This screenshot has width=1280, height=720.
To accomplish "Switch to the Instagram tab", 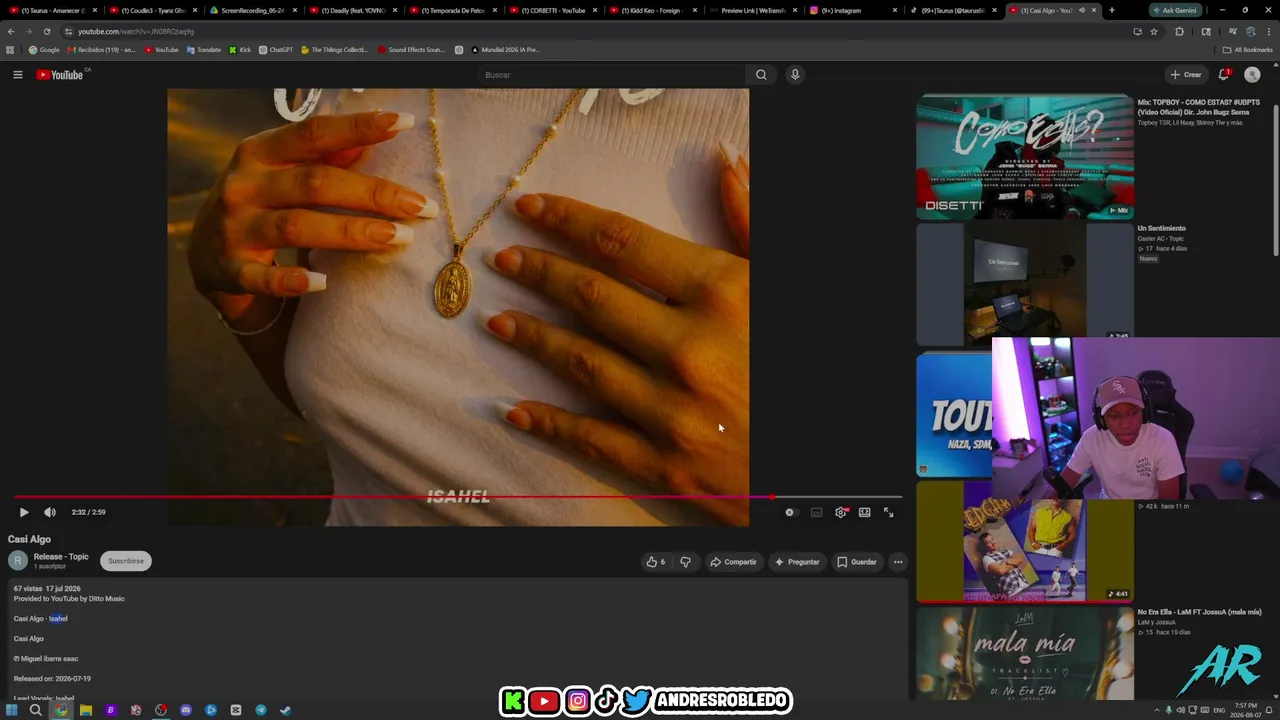I will (852, 10).
